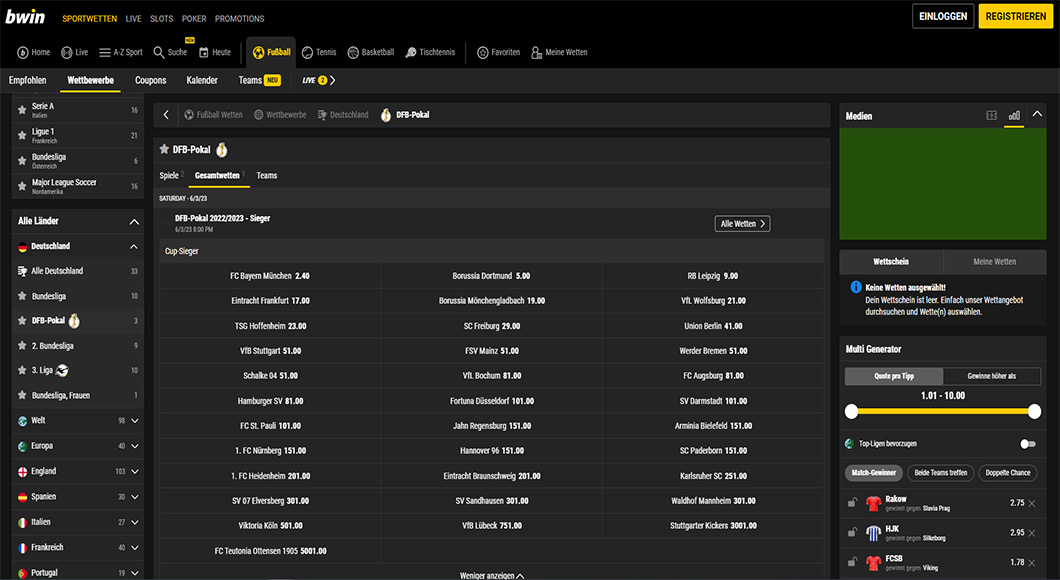Favorite Bundesliga, Frauen star in sidebar
The height and width of the screenshot is (580, 1060).
(22, 395)
